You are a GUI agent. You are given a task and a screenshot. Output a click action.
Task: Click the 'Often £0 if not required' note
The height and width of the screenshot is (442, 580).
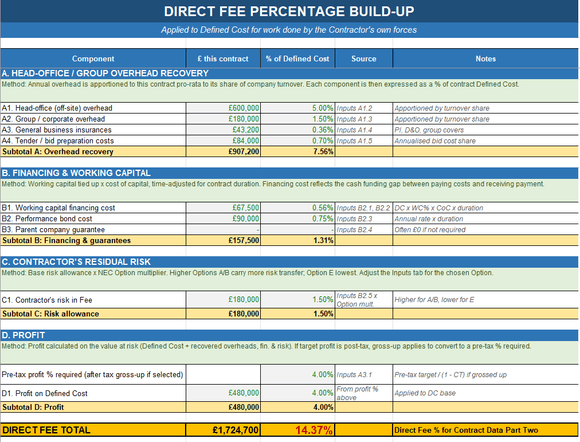[485, 229]
